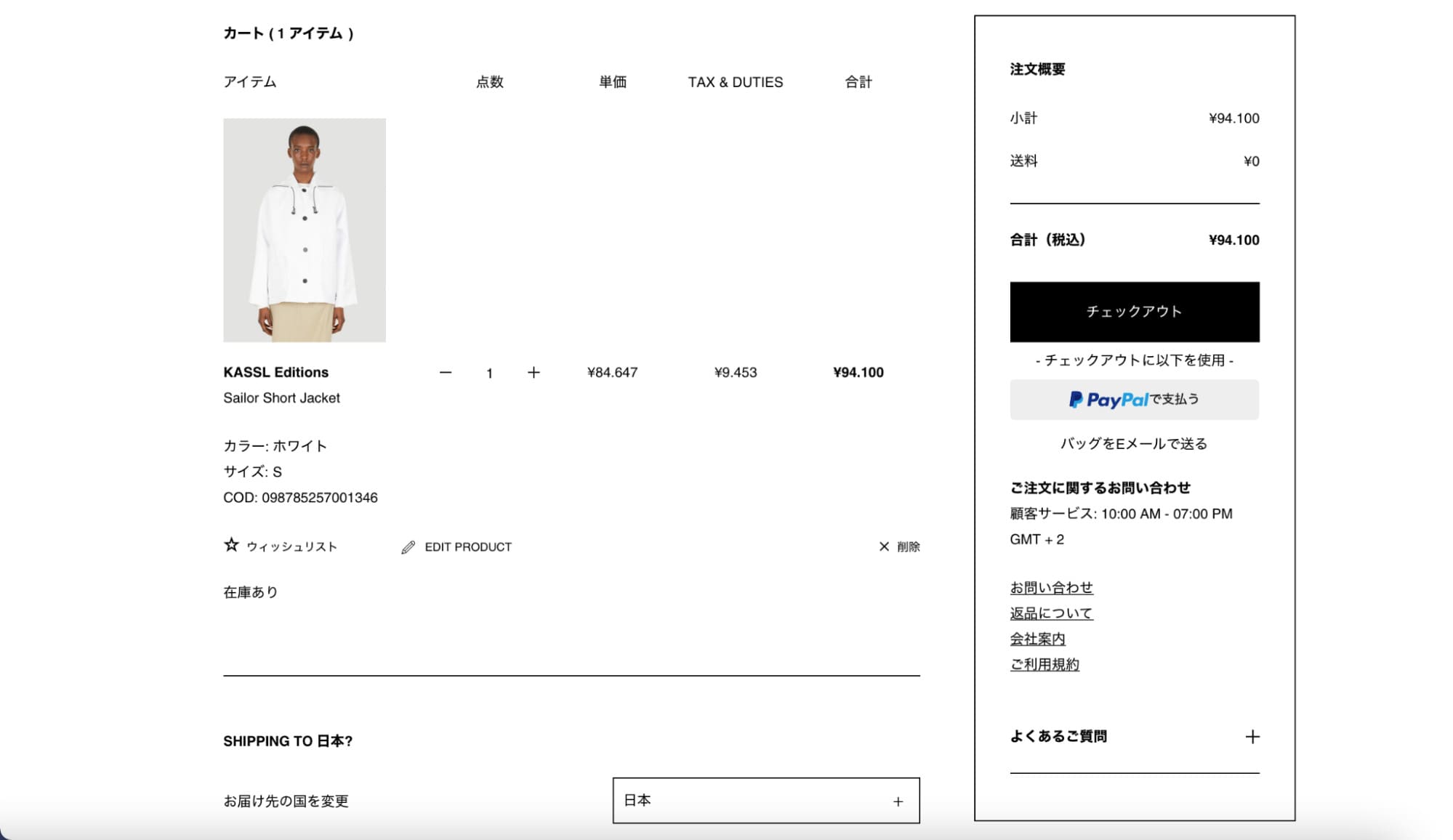
Task: Open the 会社案内 link
Action: (1037, 639)
